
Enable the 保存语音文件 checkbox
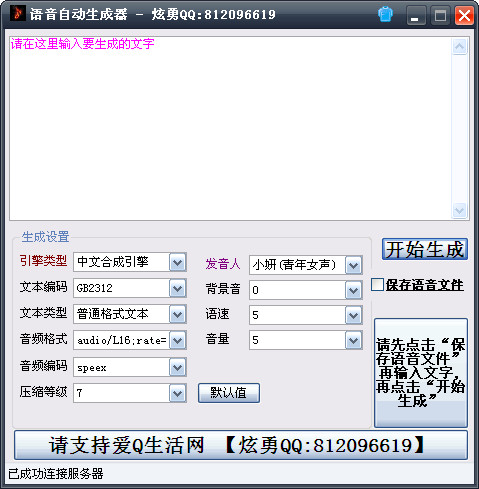tap(377, 285)
